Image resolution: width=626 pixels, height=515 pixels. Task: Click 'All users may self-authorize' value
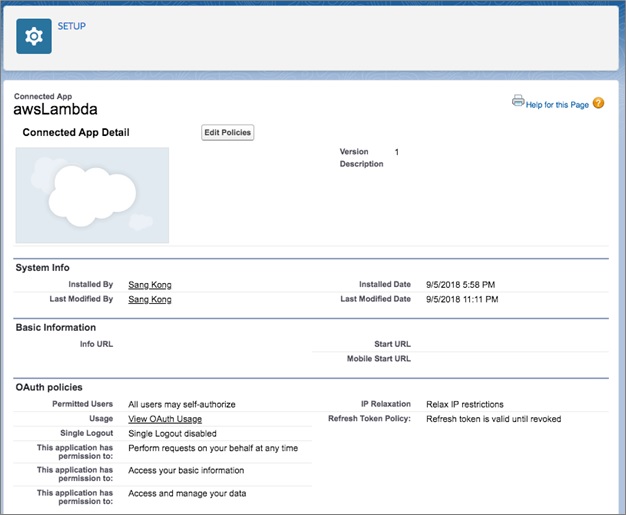(x=182, y=404)
